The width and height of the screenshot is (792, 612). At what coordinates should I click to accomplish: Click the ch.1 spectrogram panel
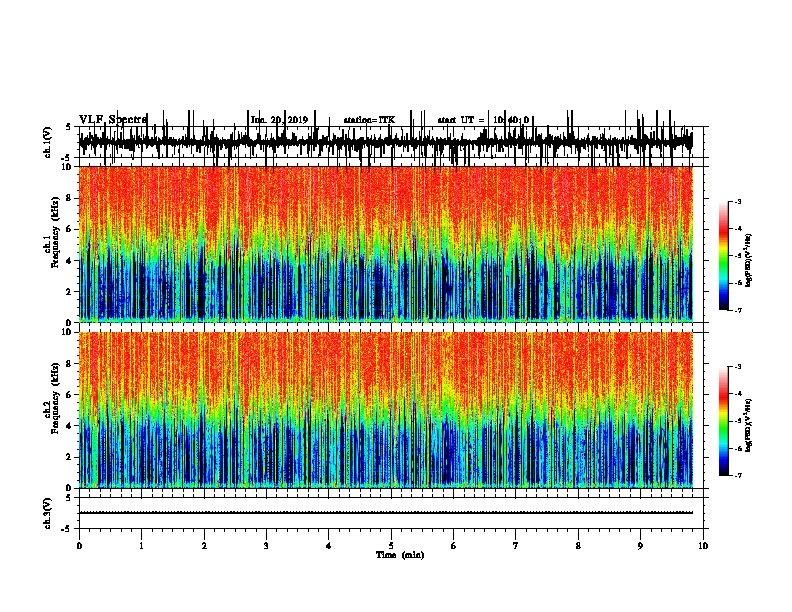386,244
